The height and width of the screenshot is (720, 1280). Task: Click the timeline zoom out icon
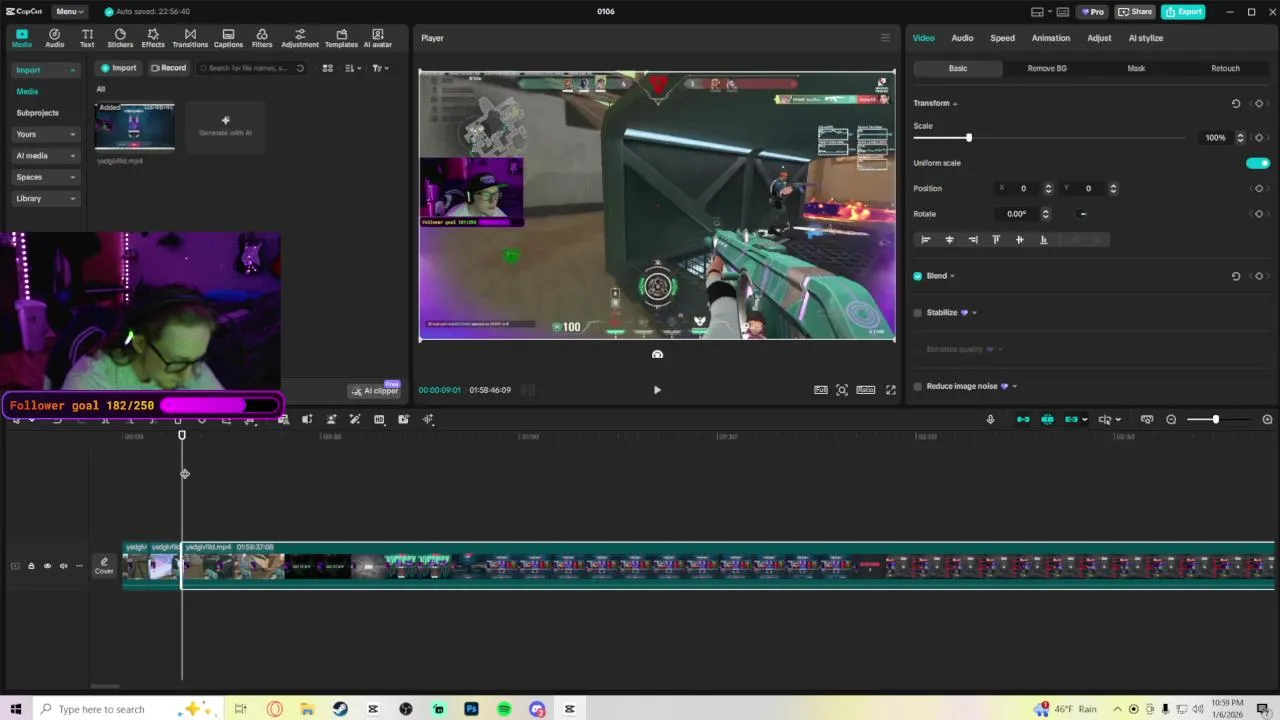[1171, 419]
